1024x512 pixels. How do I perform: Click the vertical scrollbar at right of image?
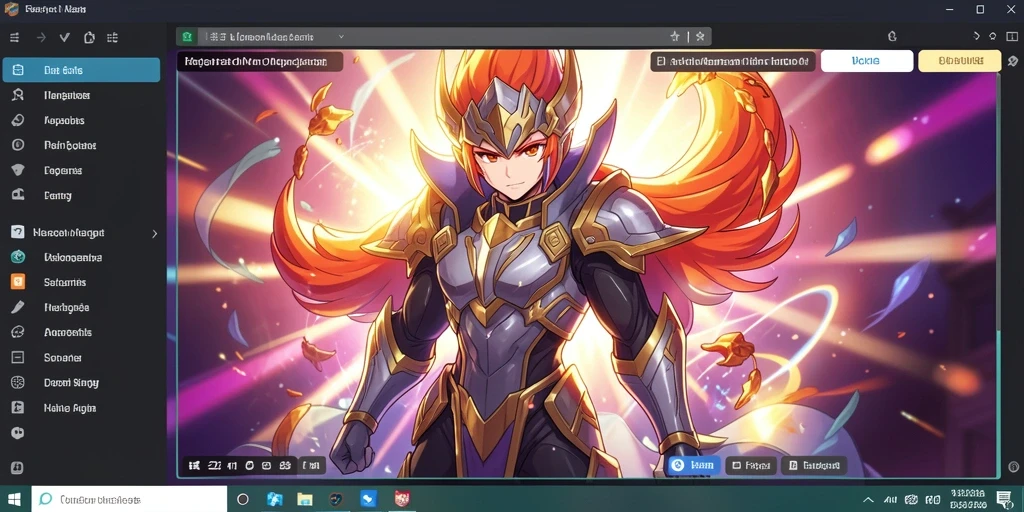click(x=999, y=274)
